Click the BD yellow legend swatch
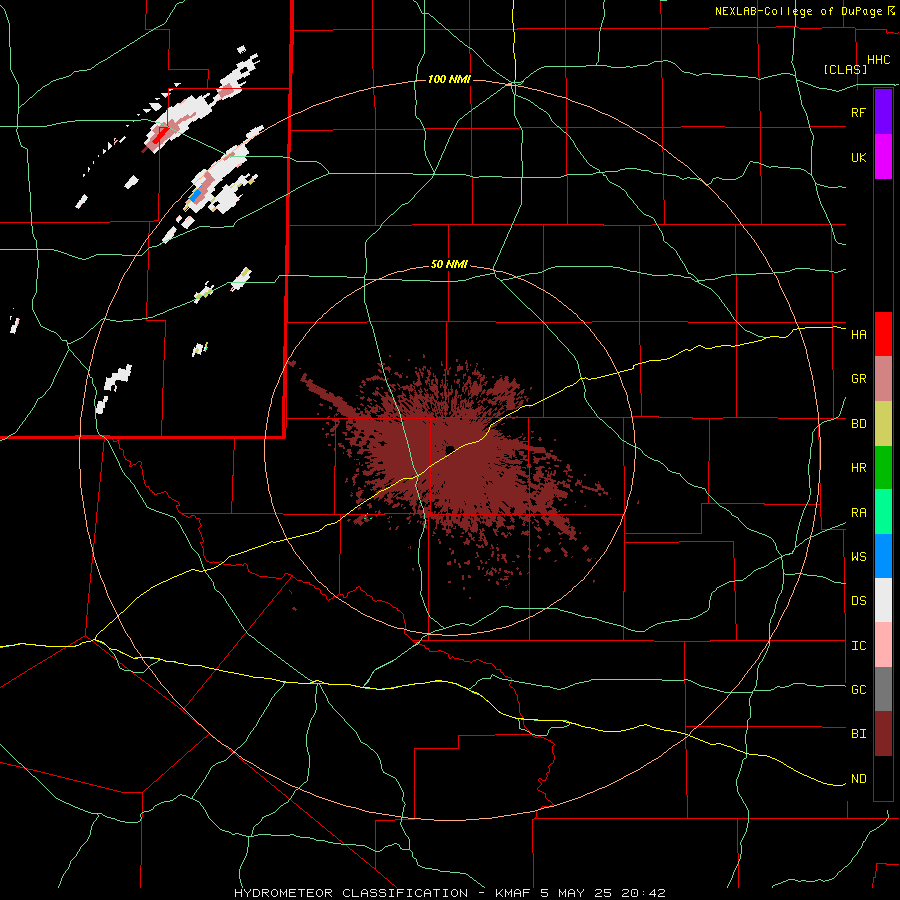Viewport: 900px width, 900px height. (x=883, y=424)
